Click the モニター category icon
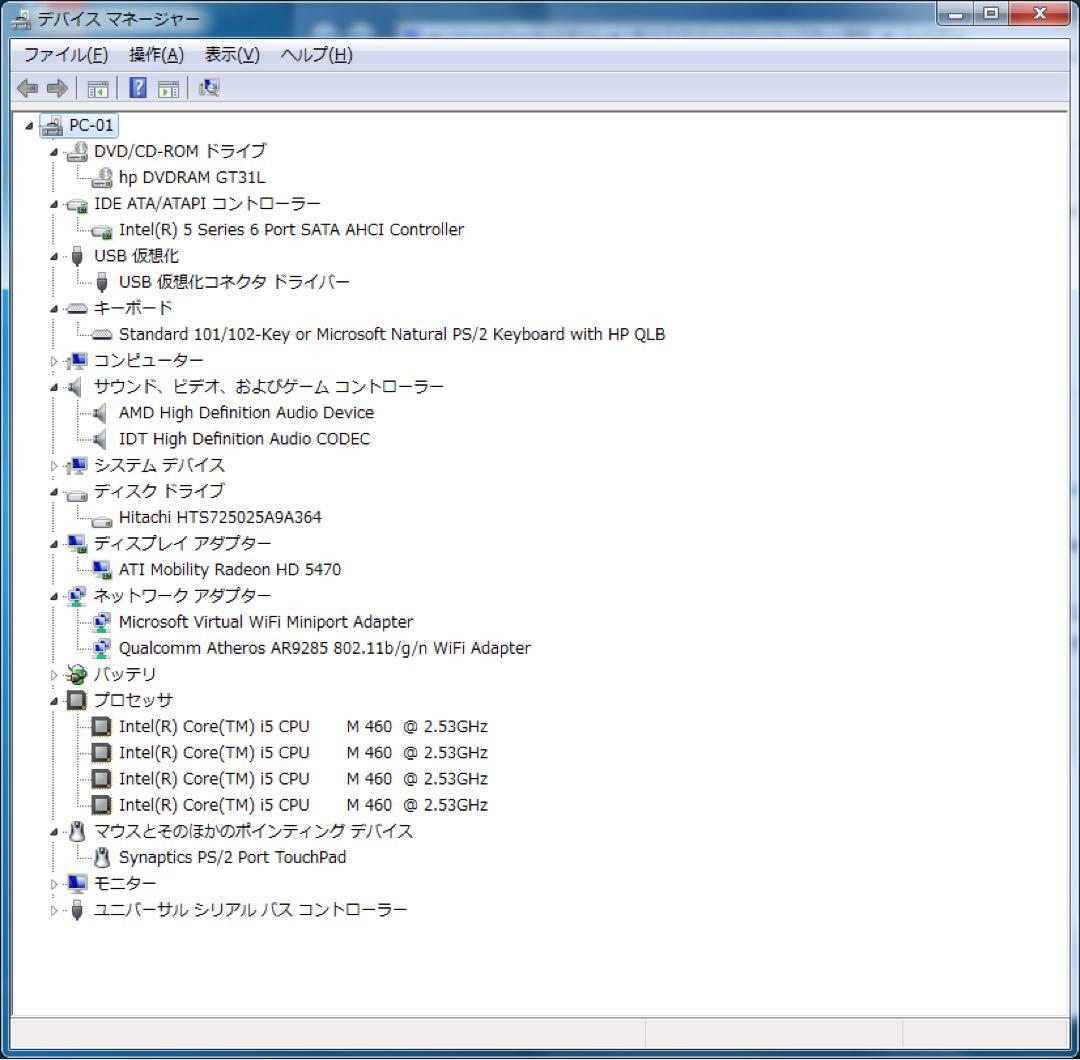This screenshot has width=1080, height=1060. pyautogui.click(x=76, y=884)
